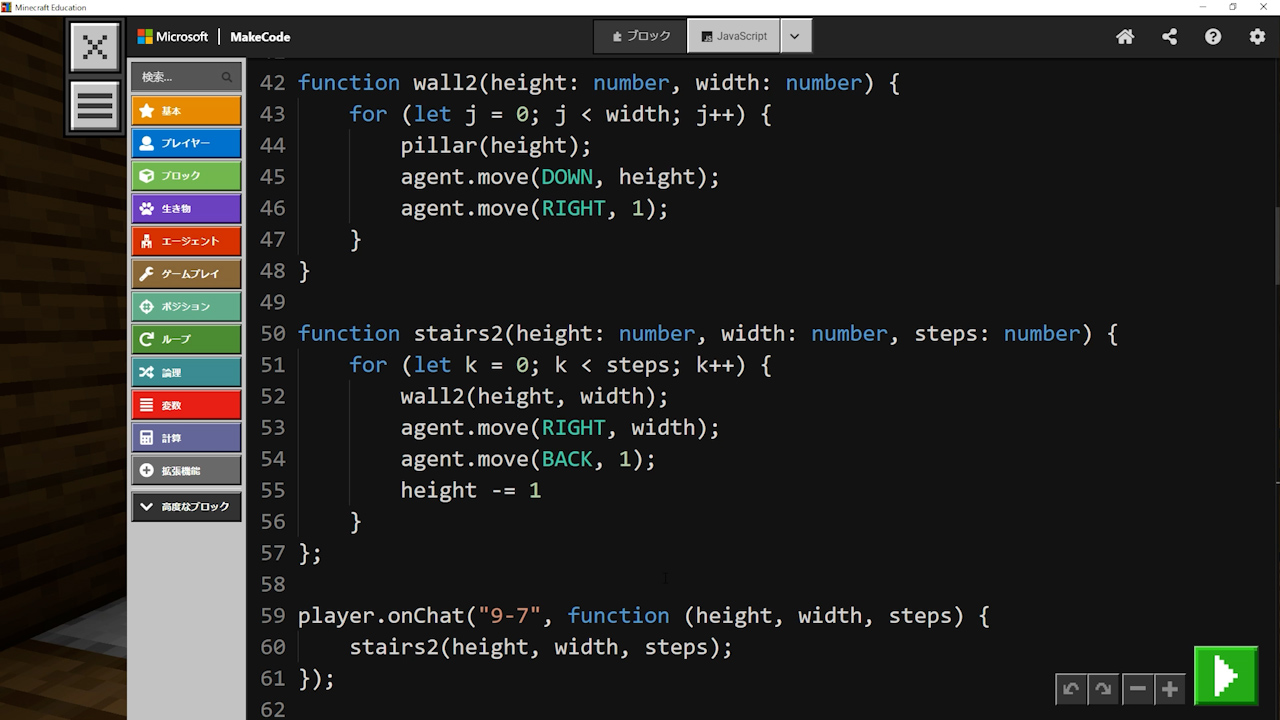Zoom in with the plus button
1280x720 pixels.
(1169, 689)
